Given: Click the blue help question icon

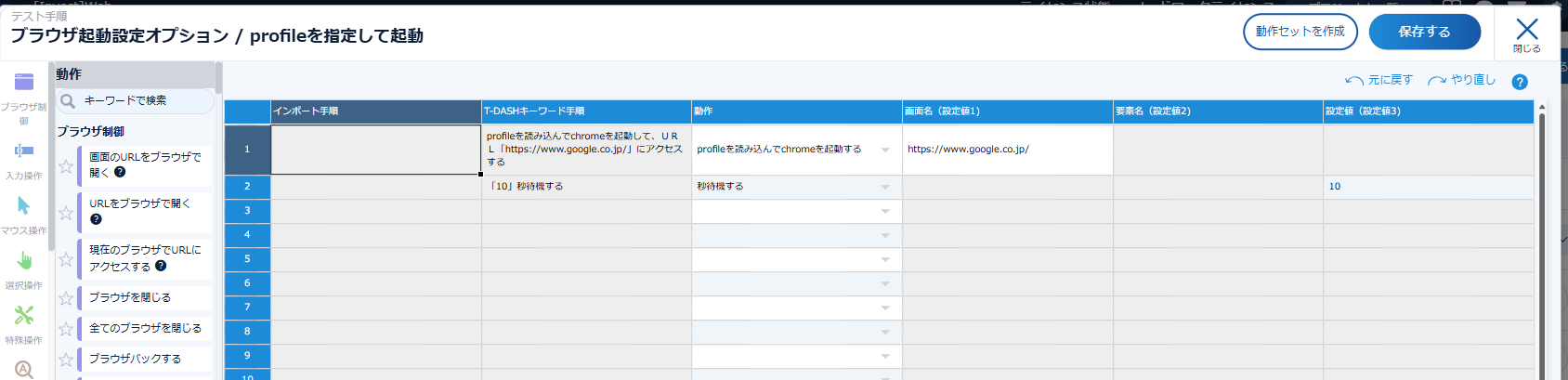Looking at the screenshot, I should click(x=1520, y=82).
